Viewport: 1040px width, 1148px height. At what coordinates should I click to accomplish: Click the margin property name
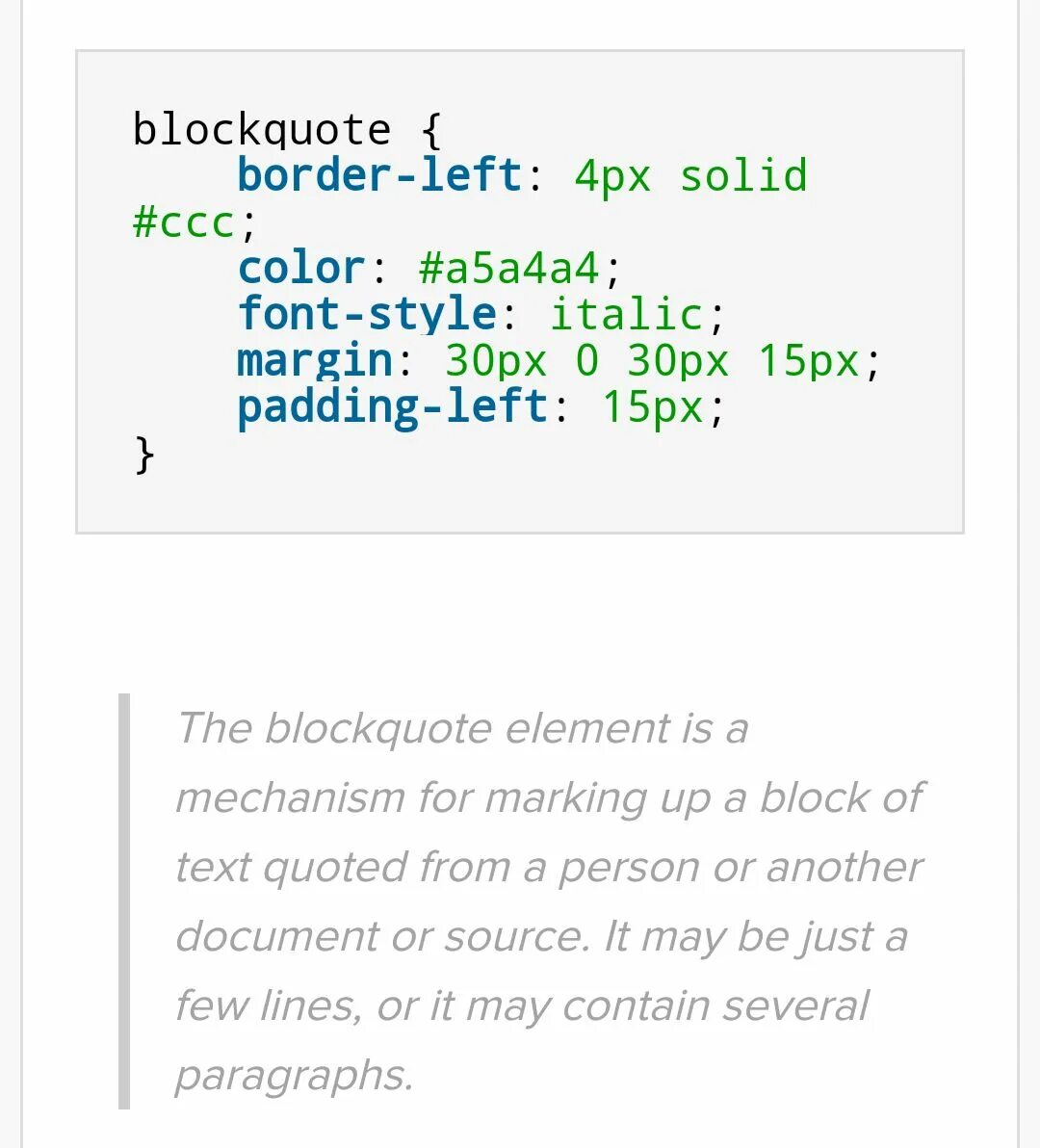316,361
